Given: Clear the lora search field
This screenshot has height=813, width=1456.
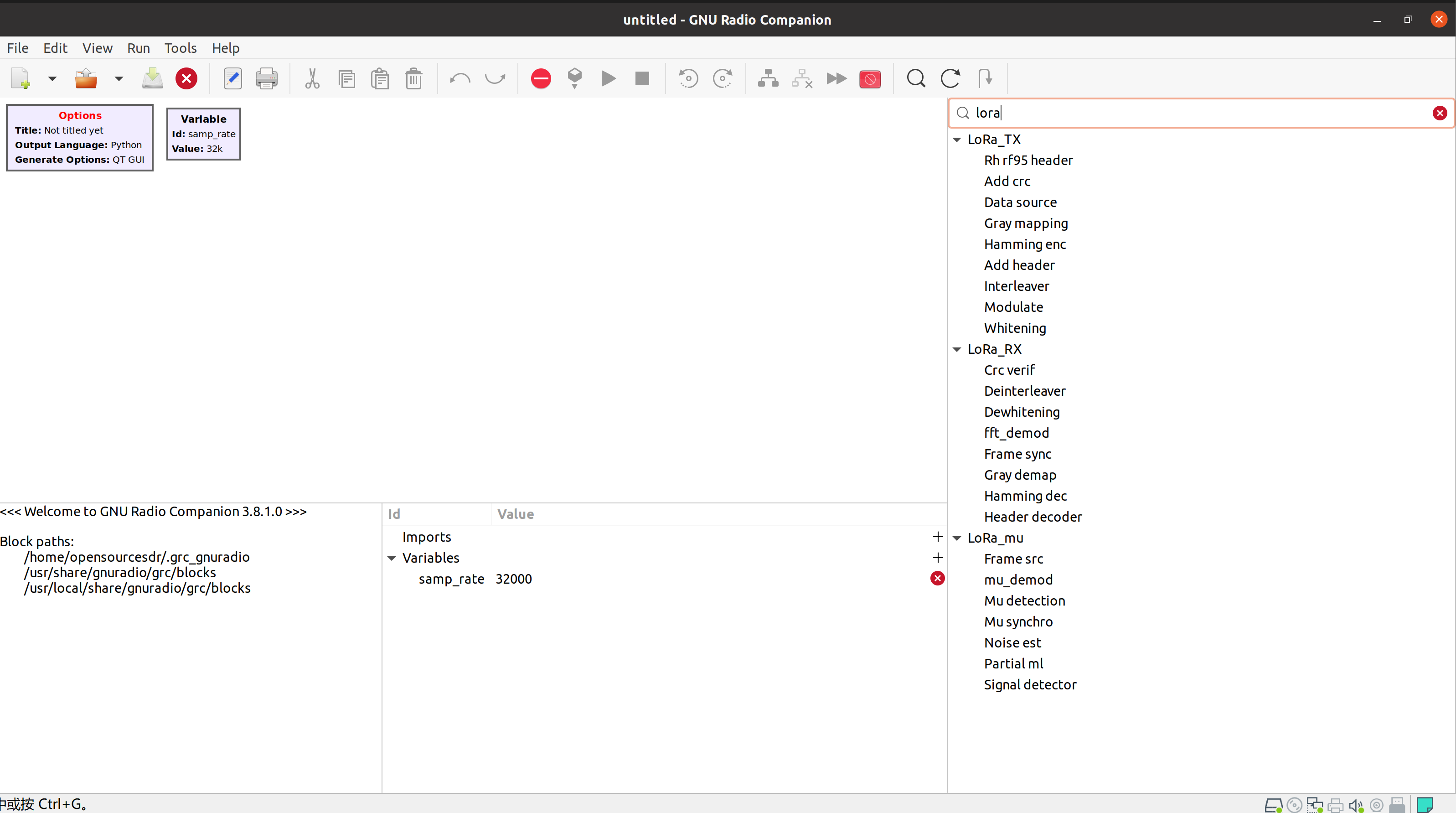Looking at the screenshot, I should coord(1440,113).
